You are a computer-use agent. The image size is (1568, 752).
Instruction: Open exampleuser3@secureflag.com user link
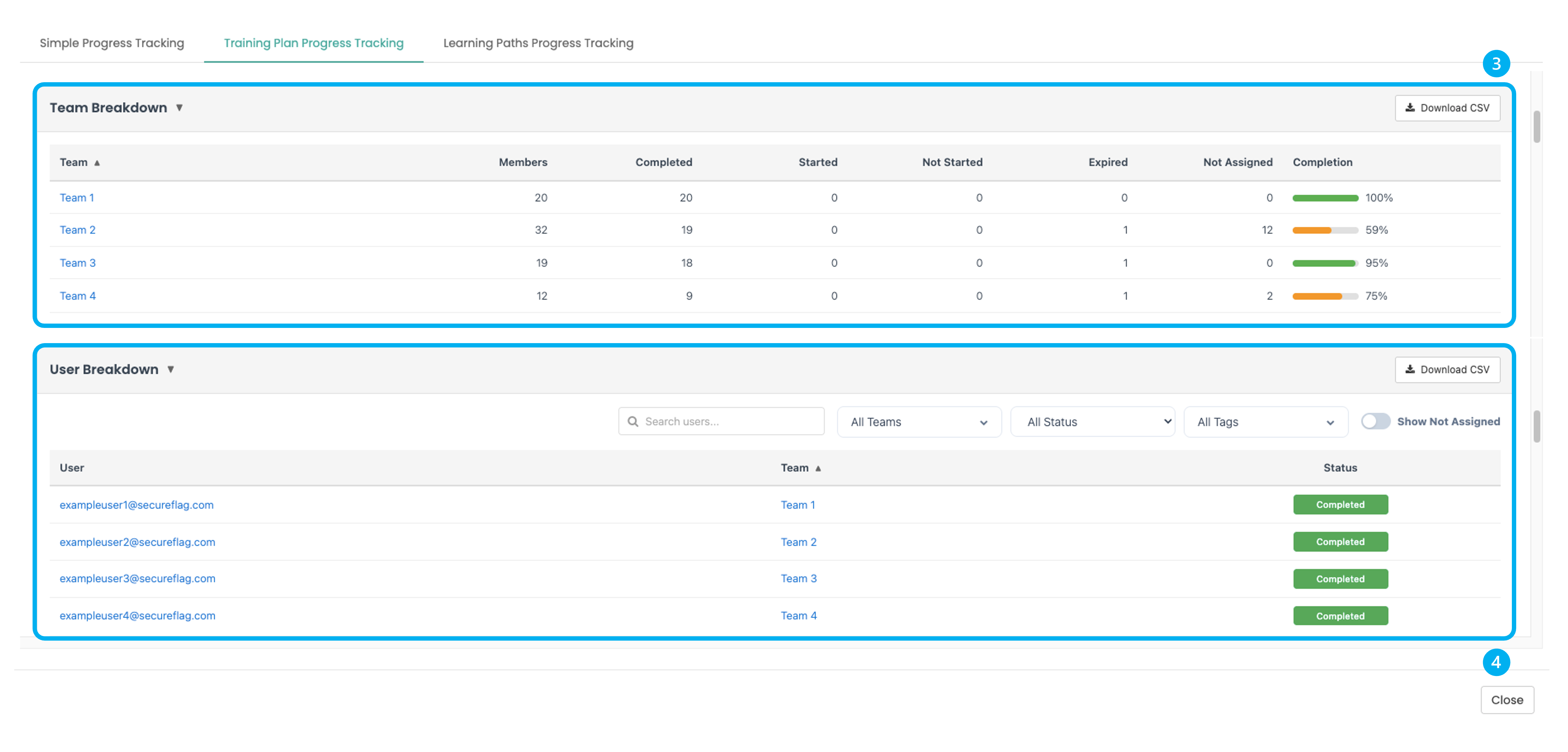(137, 579)
